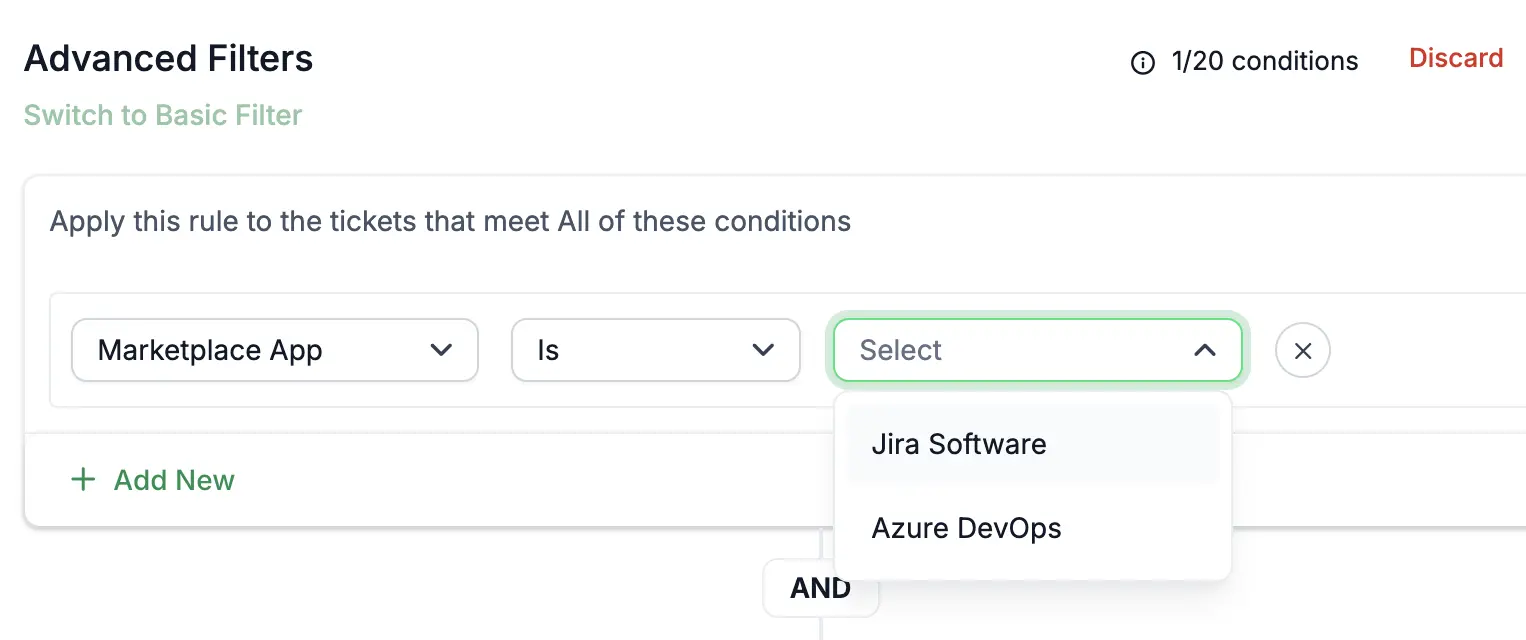Click the Select placeholder text in value field
This screenshot has width=1526, height=640.
pos(901,350)
